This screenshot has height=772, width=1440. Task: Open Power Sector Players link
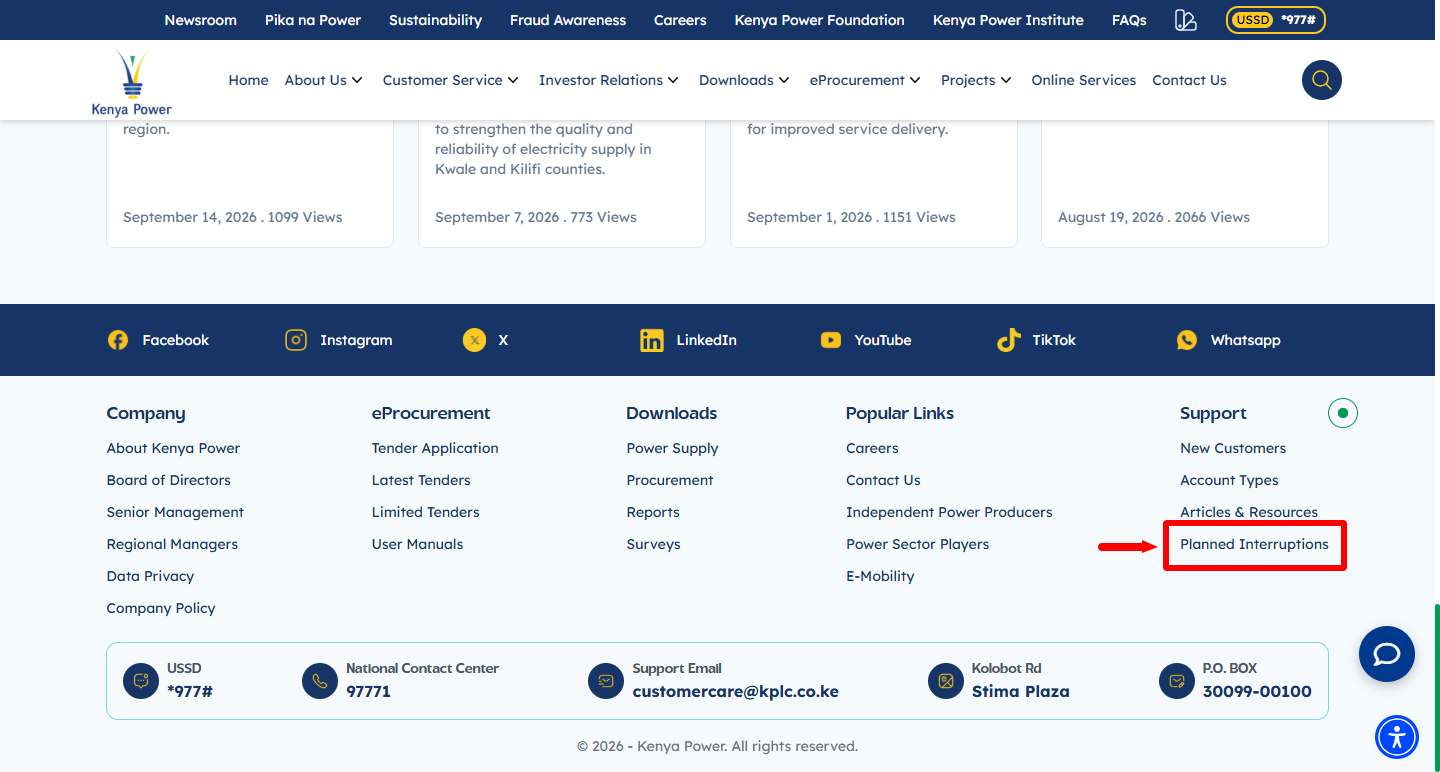(918, 544)
